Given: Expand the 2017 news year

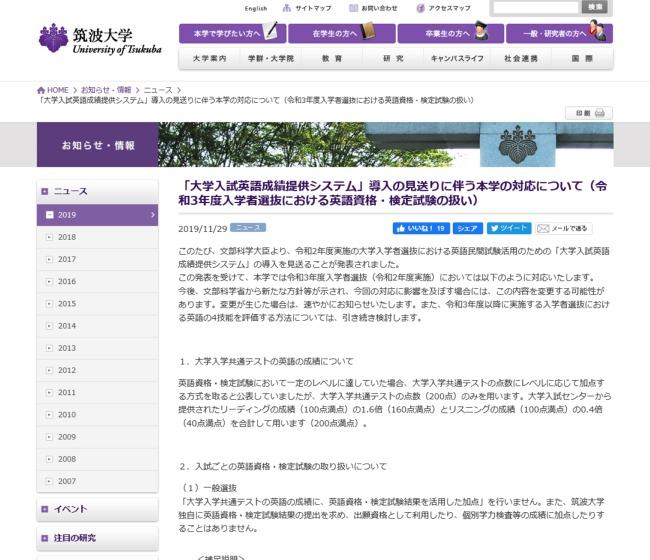Looking at the screenshot, I should click(97, 259).
